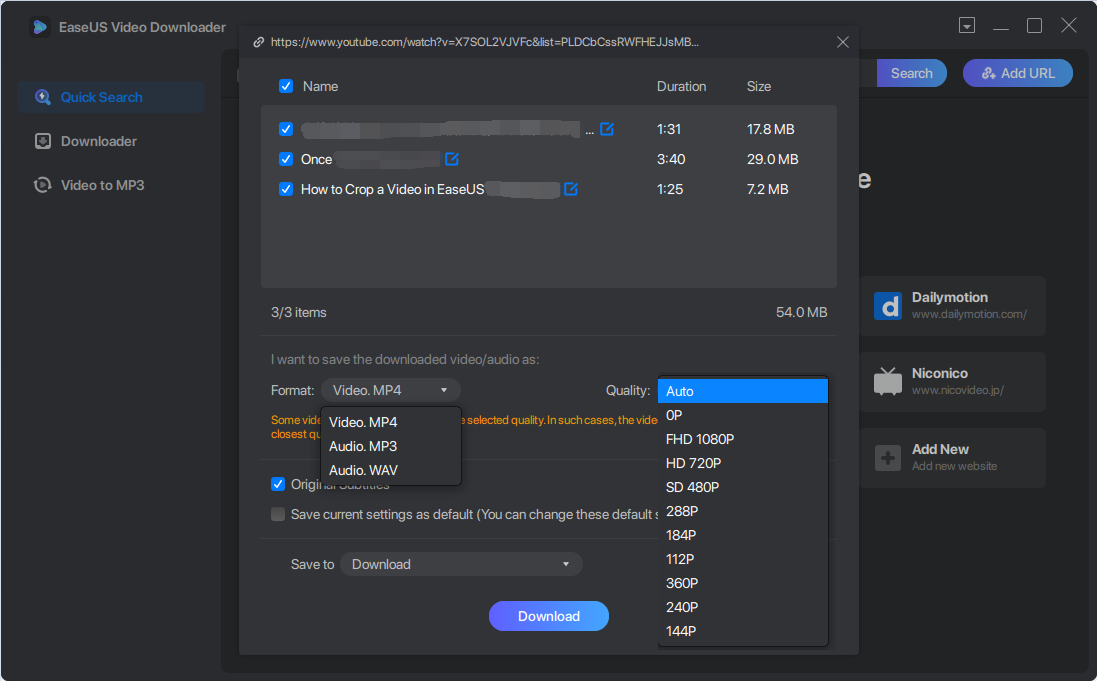Click the Quick Search magnifier icon

coord(43,97)
